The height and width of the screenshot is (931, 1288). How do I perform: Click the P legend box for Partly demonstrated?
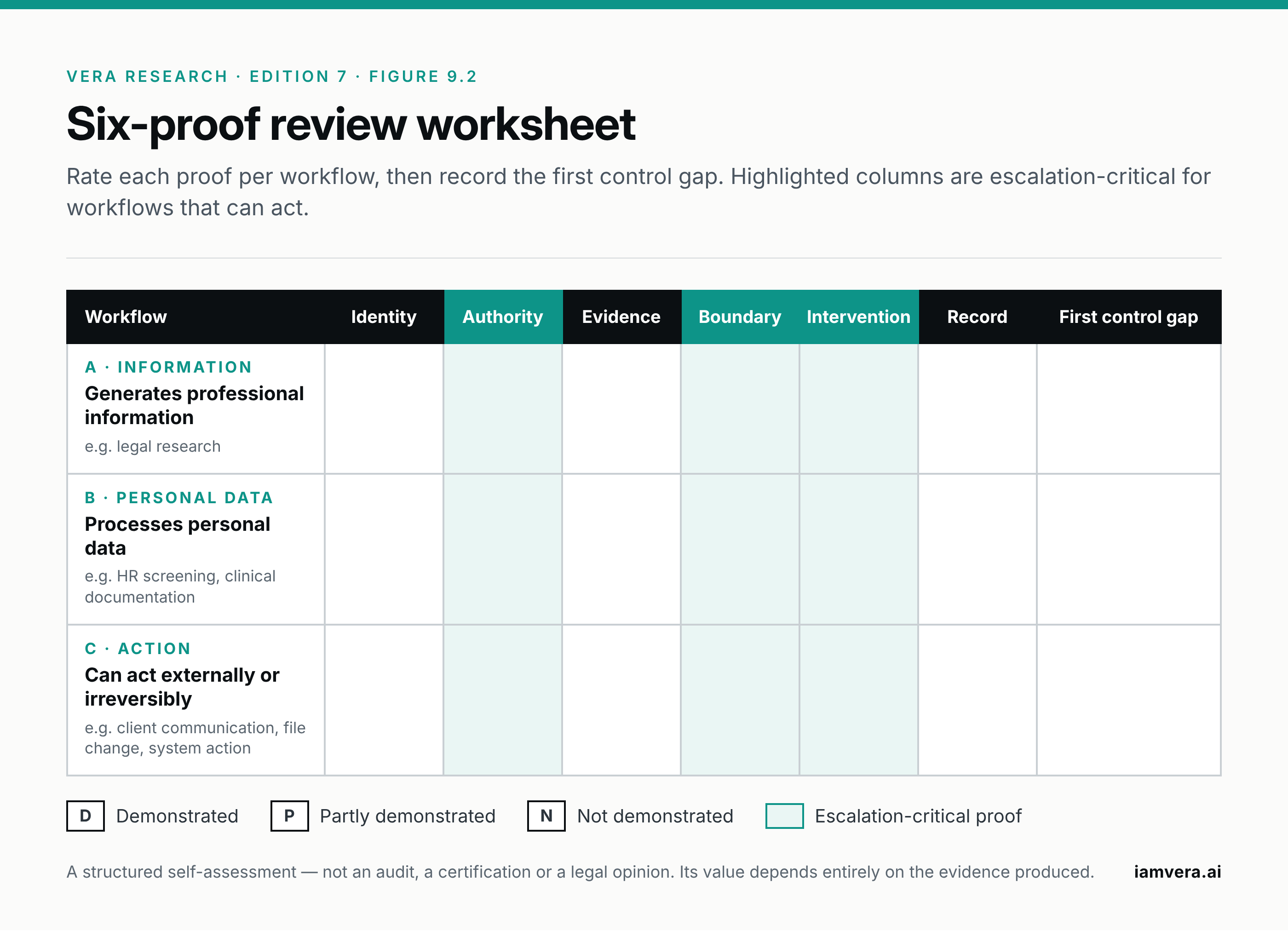(x=289, y=816)
